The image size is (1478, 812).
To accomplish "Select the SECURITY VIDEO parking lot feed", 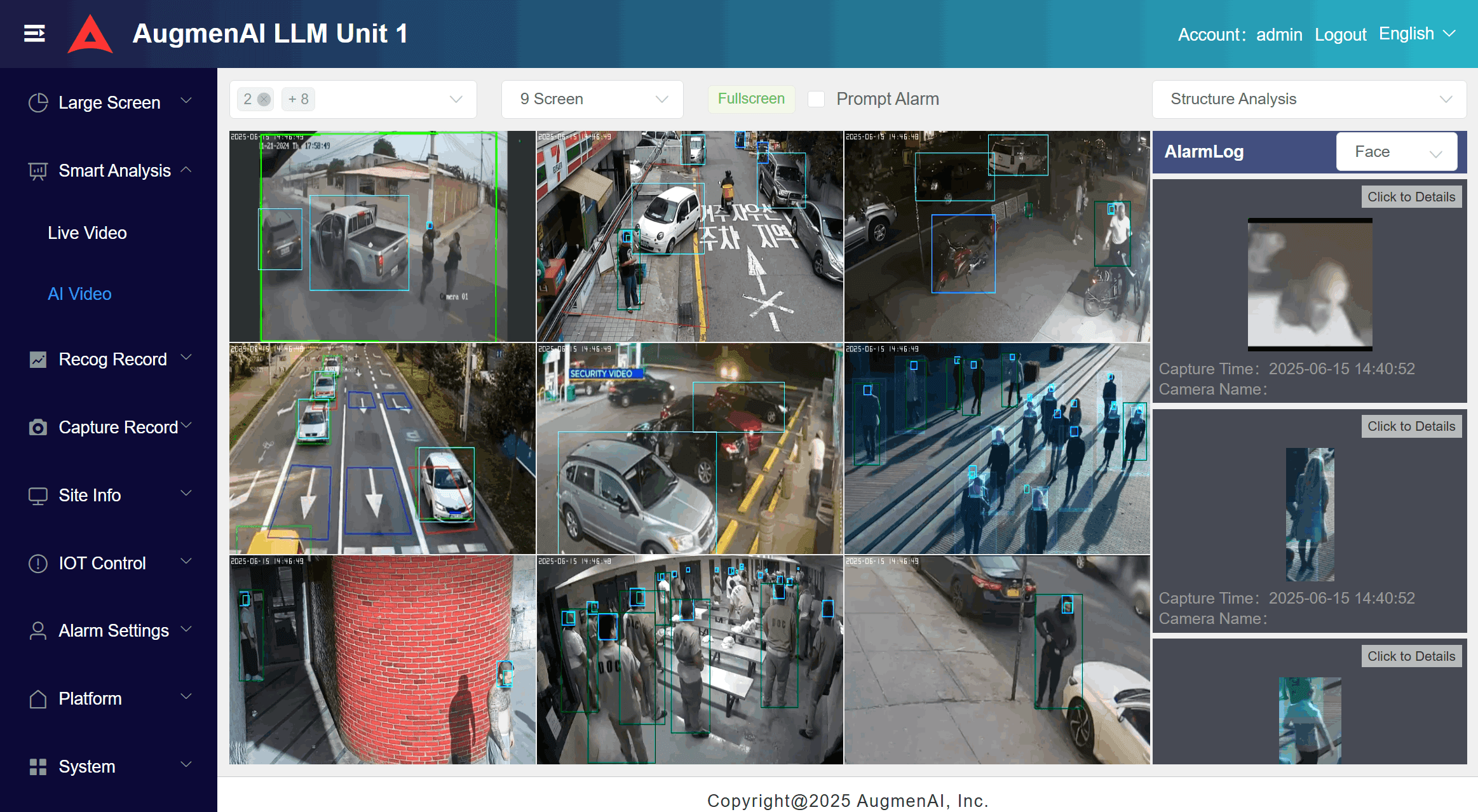I will 690,449.
